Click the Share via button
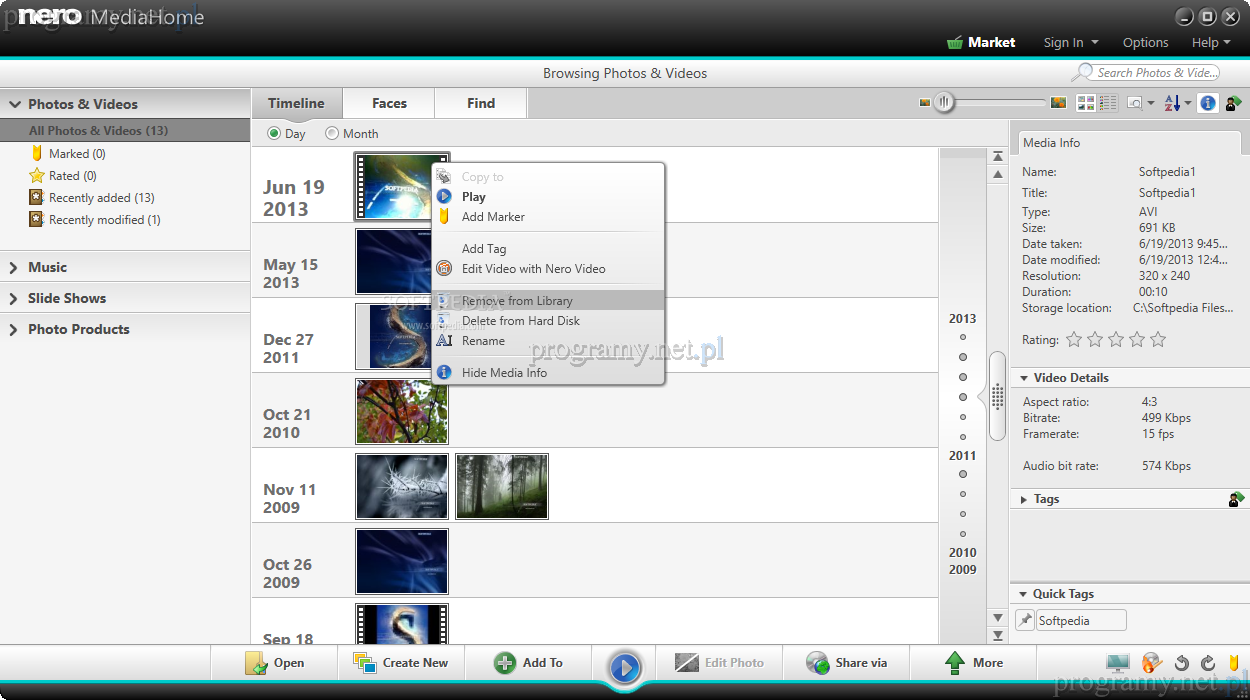 point(847,663)
